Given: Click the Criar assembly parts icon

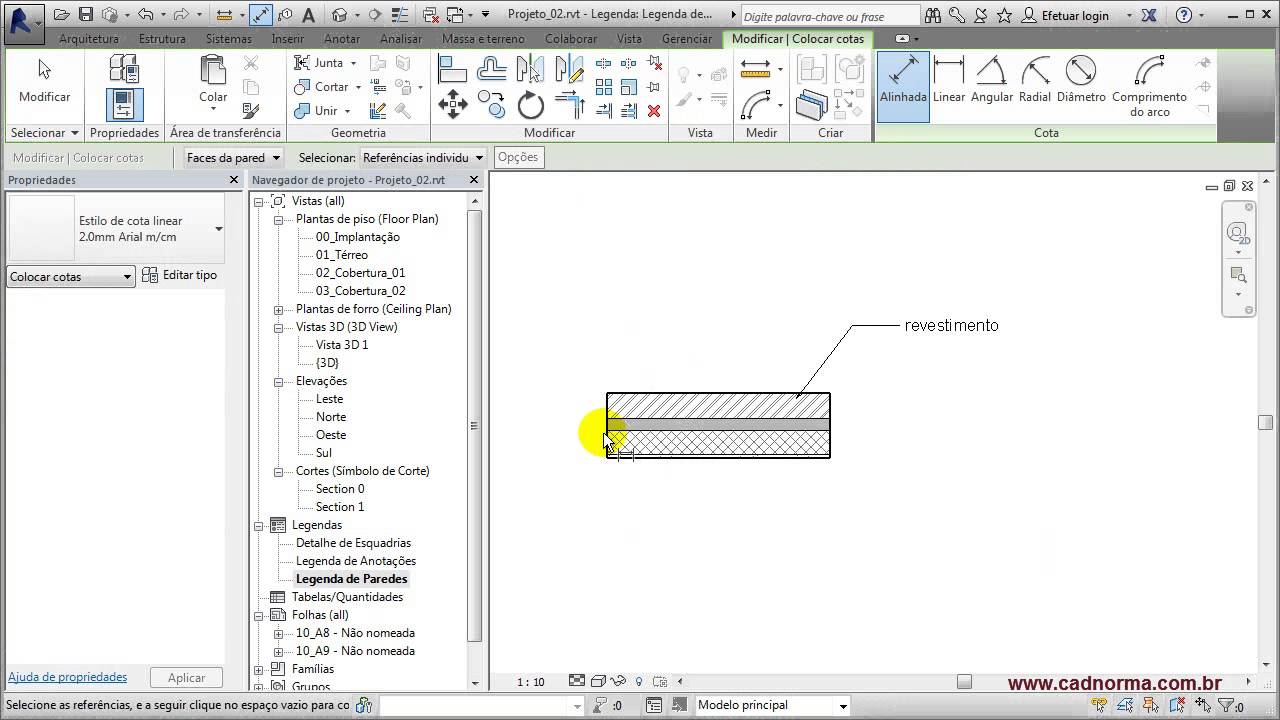Looking at the screenshot, I should click(x=811, y=104).
